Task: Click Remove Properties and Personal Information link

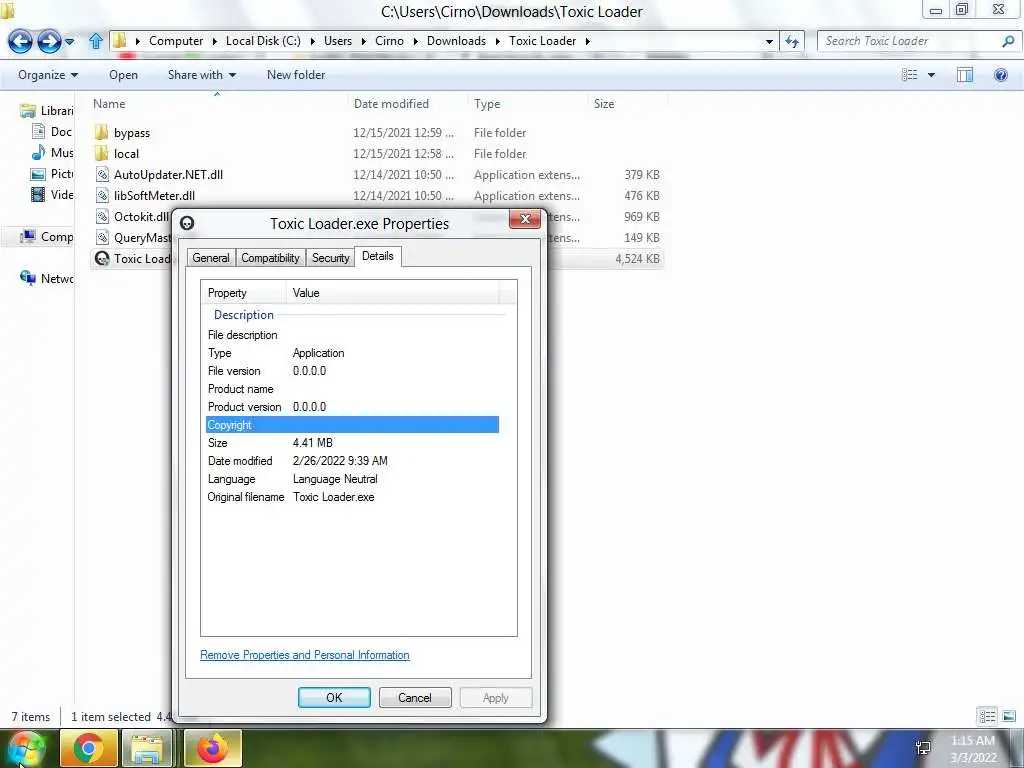Action: pos(304,655)
